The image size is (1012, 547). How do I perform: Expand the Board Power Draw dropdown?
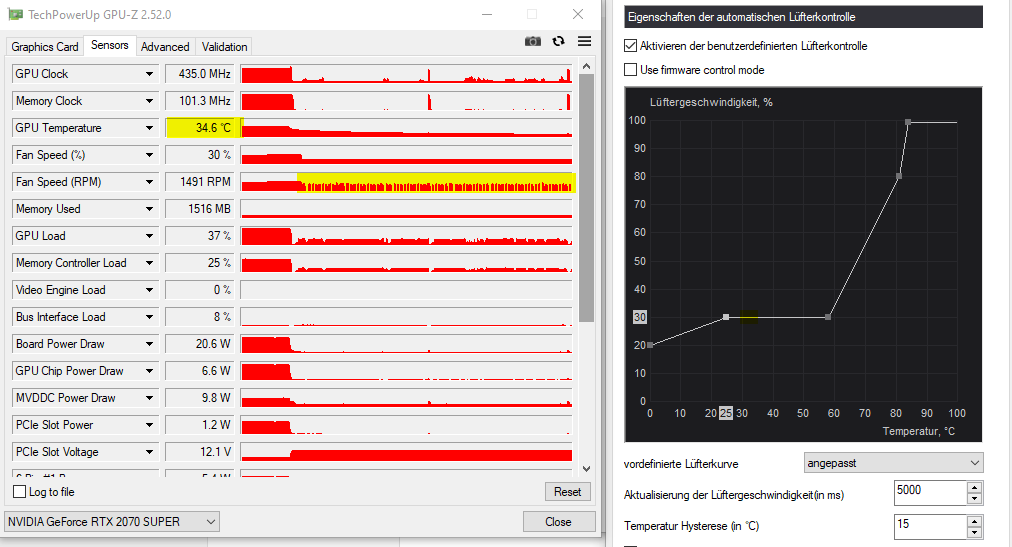pyautogui.click(x=149, y=344)
